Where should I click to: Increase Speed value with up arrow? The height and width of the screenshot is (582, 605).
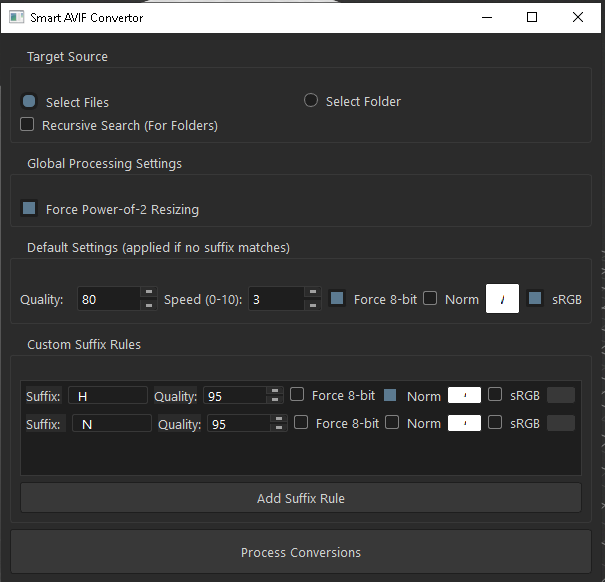click(x=313, y=292)
